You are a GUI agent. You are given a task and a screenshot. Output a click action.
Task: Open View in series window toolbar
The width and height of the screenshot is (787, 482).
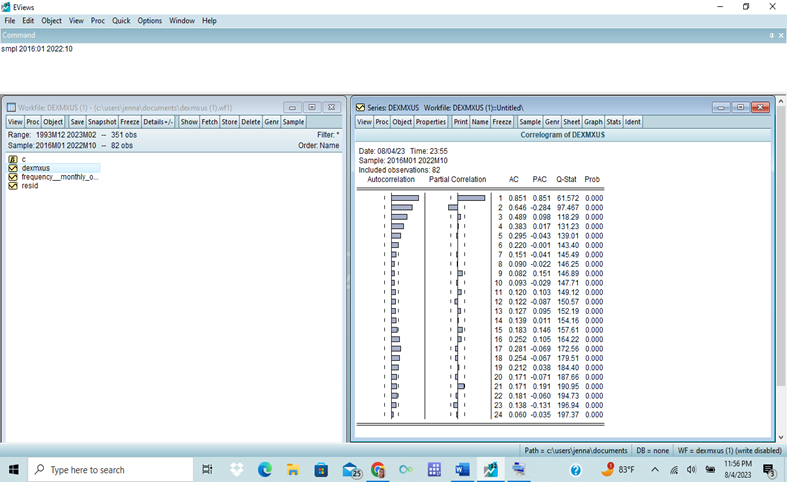pos(364,122)
